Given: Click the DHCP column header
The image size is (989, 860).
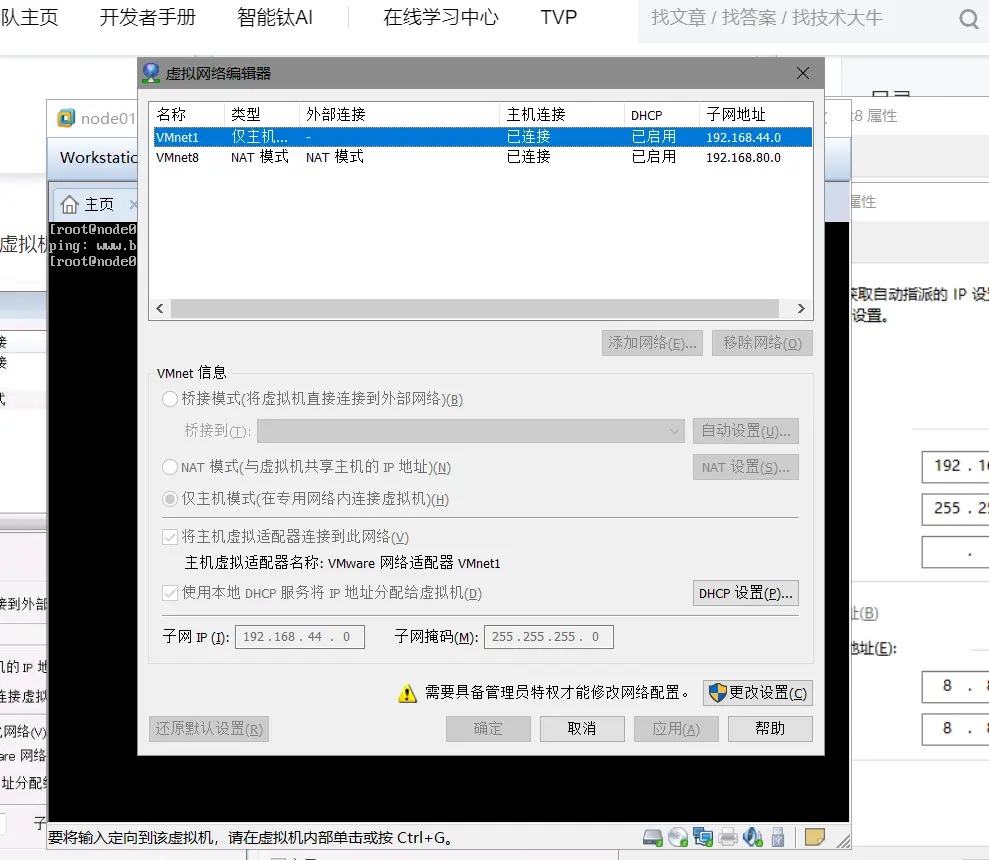Looking at the screenshot, I should (662, 114).
